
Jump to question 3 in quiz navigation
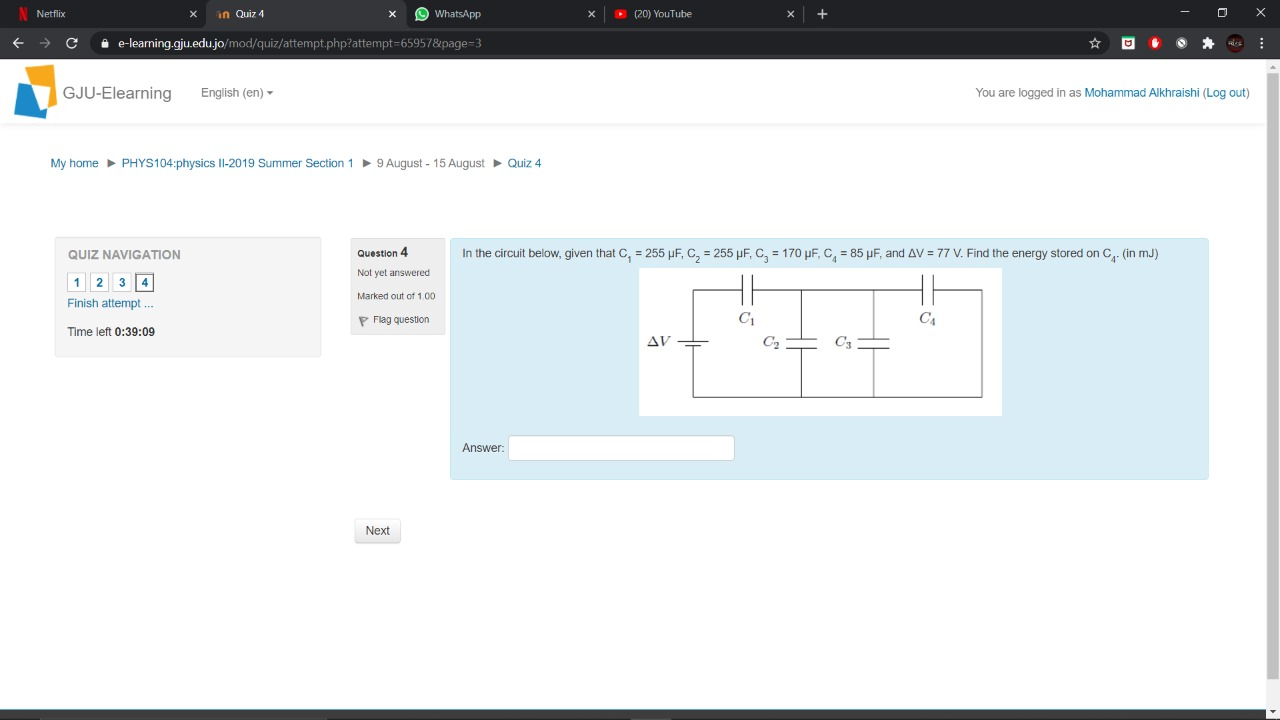click(x=122, y=283)
